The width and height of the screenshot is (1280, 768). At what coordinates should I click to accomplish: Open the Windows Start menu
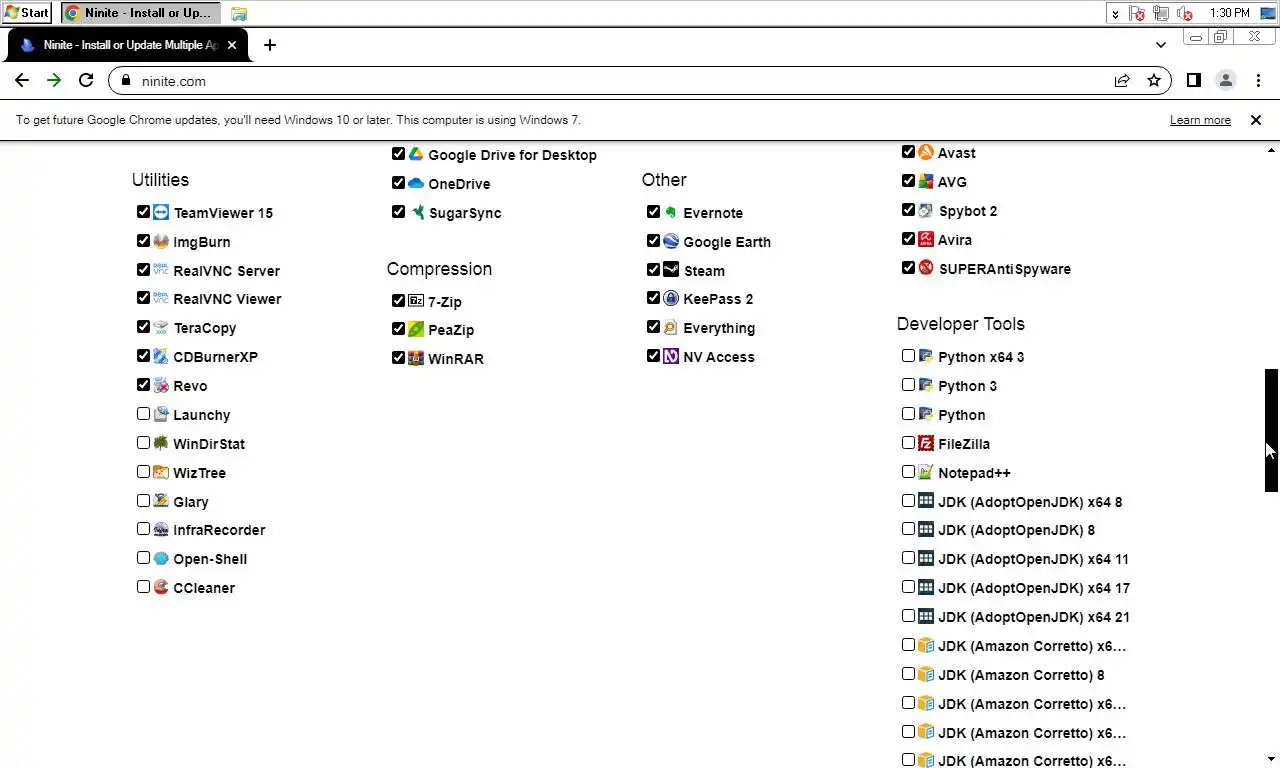click(27, 13)
